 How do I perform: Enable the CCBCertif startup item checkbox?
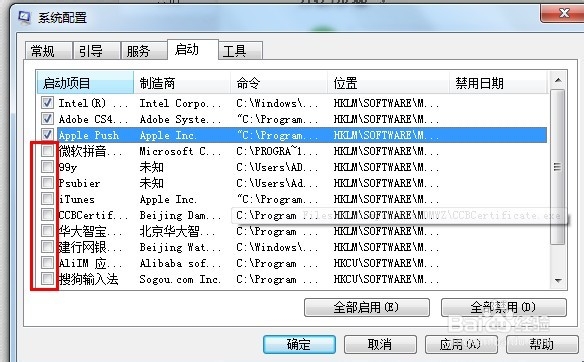pyautogui.click(x=47, y=215)
